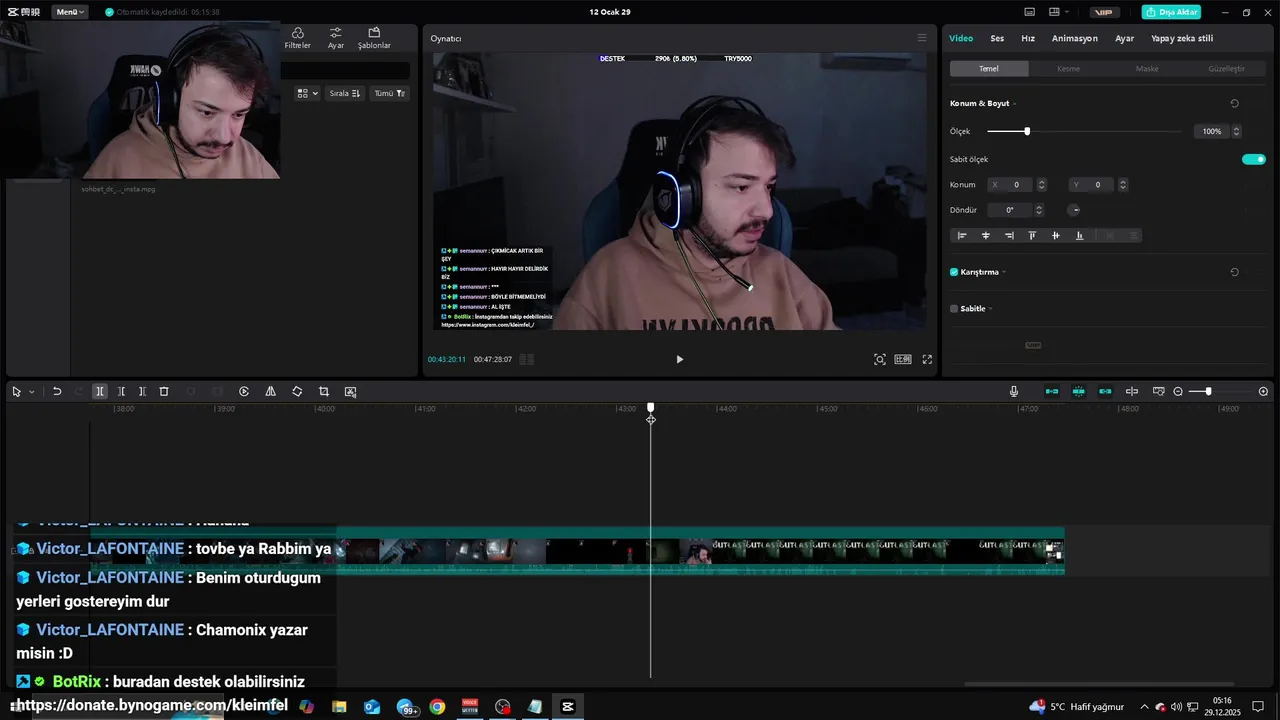Enter fullscreen preview in player
The width and height of the screenshot is (1280, 720).
click(x=927, y=359)
